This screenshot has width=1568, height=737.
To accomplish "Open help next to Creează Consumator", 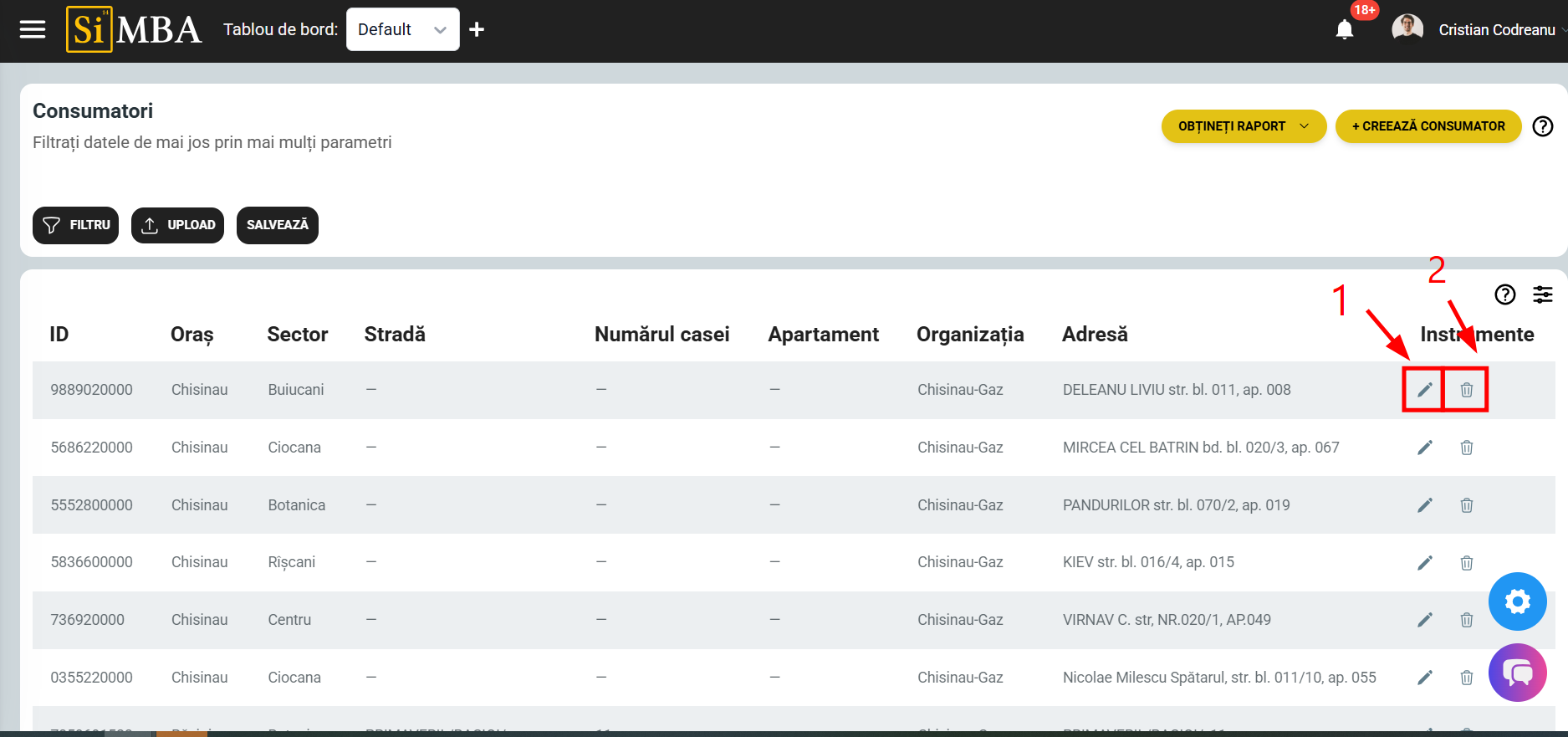I will (x=1542, y=126).
